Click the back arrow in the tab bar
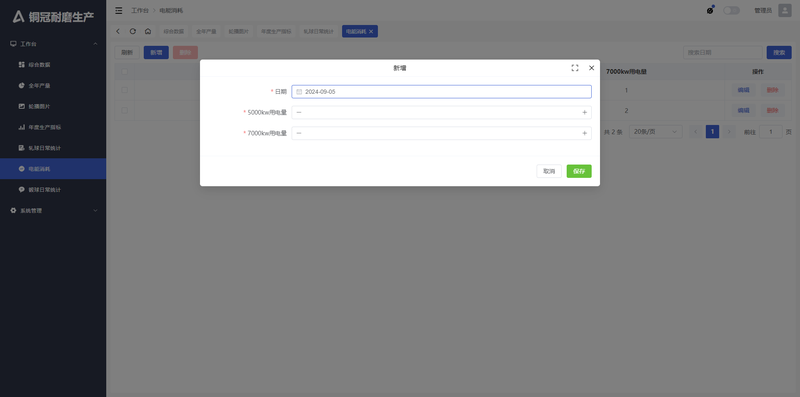This screenshot has width=800, height=397. [118, 31]
